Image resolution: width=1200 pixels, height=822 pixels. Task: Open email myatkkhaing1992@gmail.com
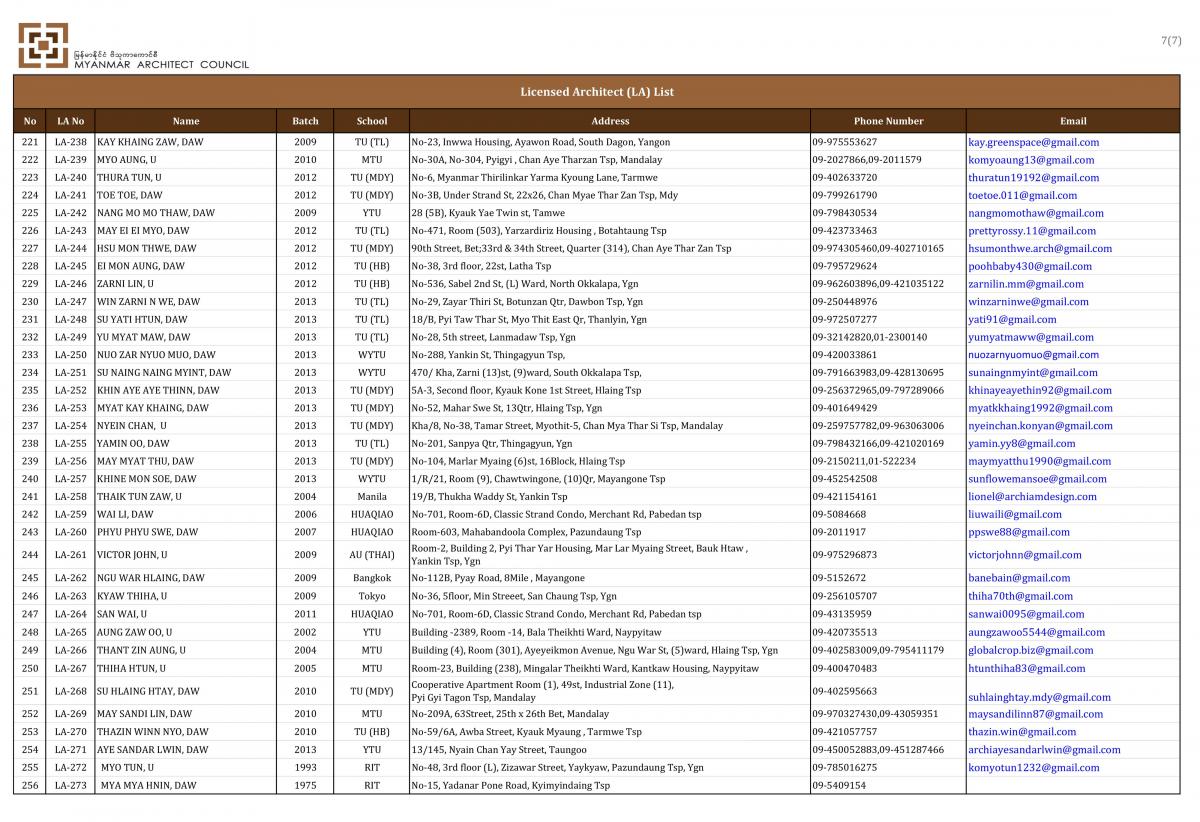click(1040, 408)
